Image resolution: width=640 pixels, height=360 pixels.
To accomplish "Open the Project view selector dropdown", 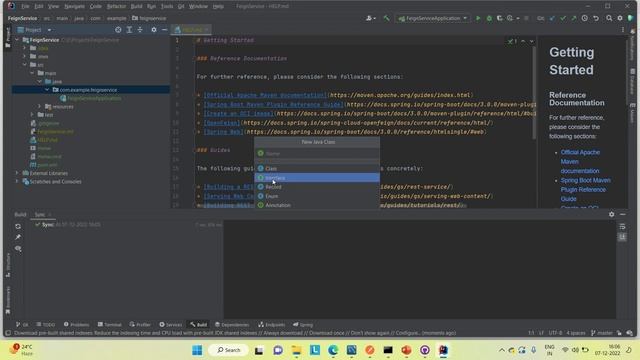I will click(x=34, y=30).
